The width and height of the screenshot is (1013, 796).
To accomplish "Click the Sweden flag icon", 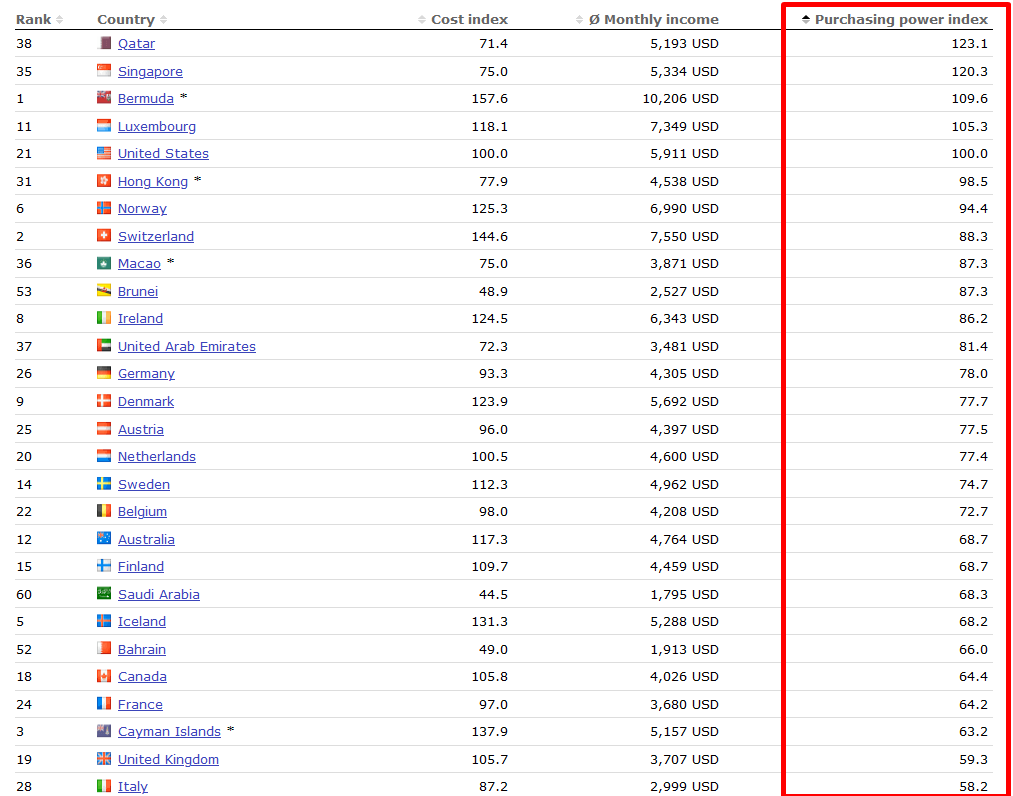I will pos(104,483).
